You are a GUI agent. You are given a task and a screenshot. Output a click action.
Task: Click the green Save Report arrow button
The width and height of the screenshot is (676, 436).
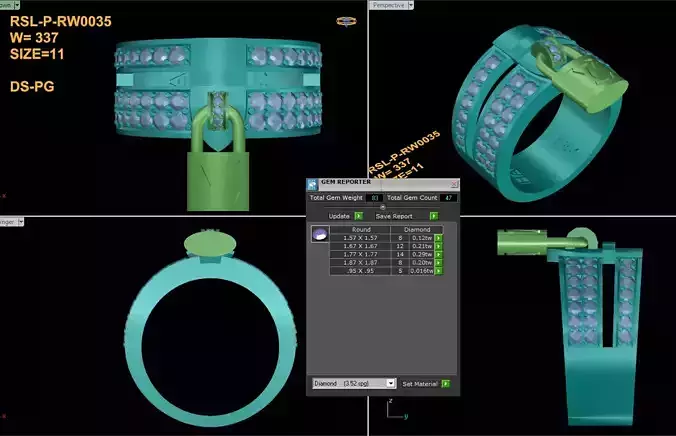coord(434,216)
